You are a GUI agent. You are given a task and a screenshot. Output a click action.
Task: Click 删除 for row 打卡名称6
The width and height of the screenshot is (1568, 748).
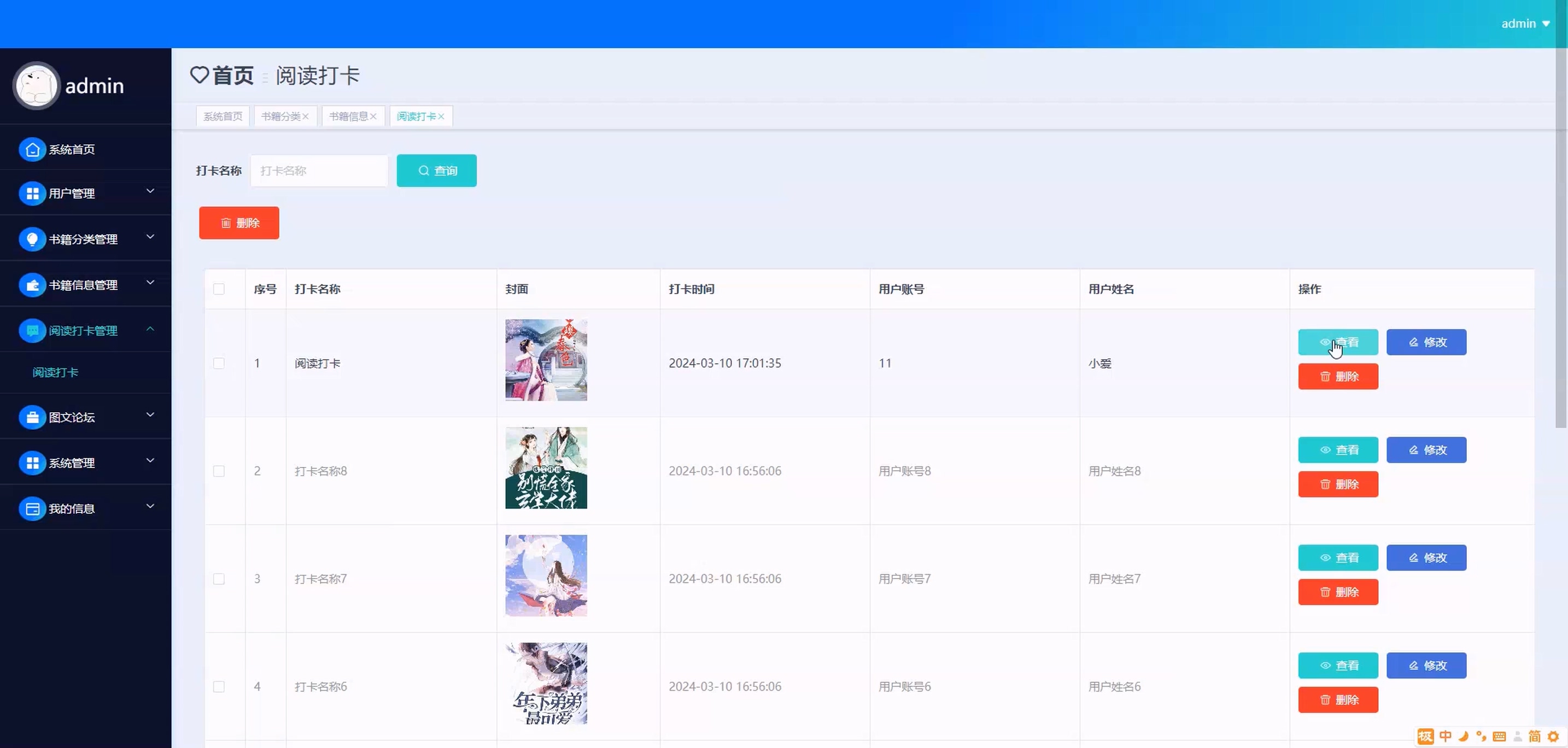pyautogui.click(x=1338, y=700)
